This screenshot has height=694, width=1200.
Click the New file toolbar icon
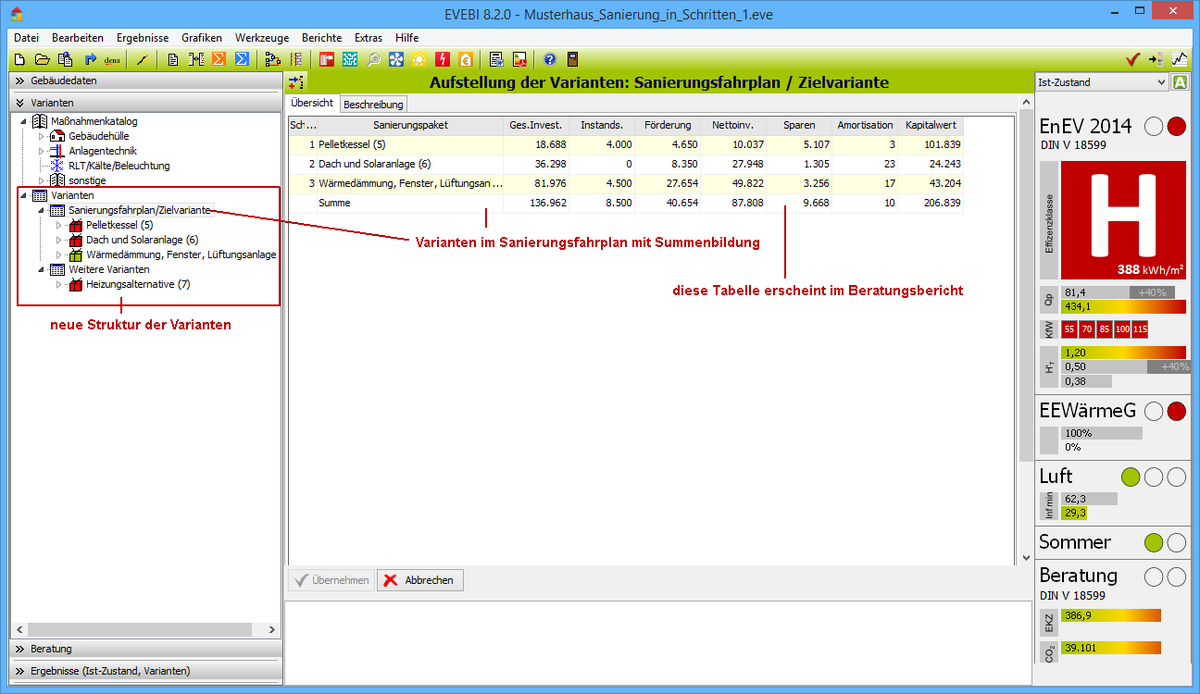tap(18, 59)
